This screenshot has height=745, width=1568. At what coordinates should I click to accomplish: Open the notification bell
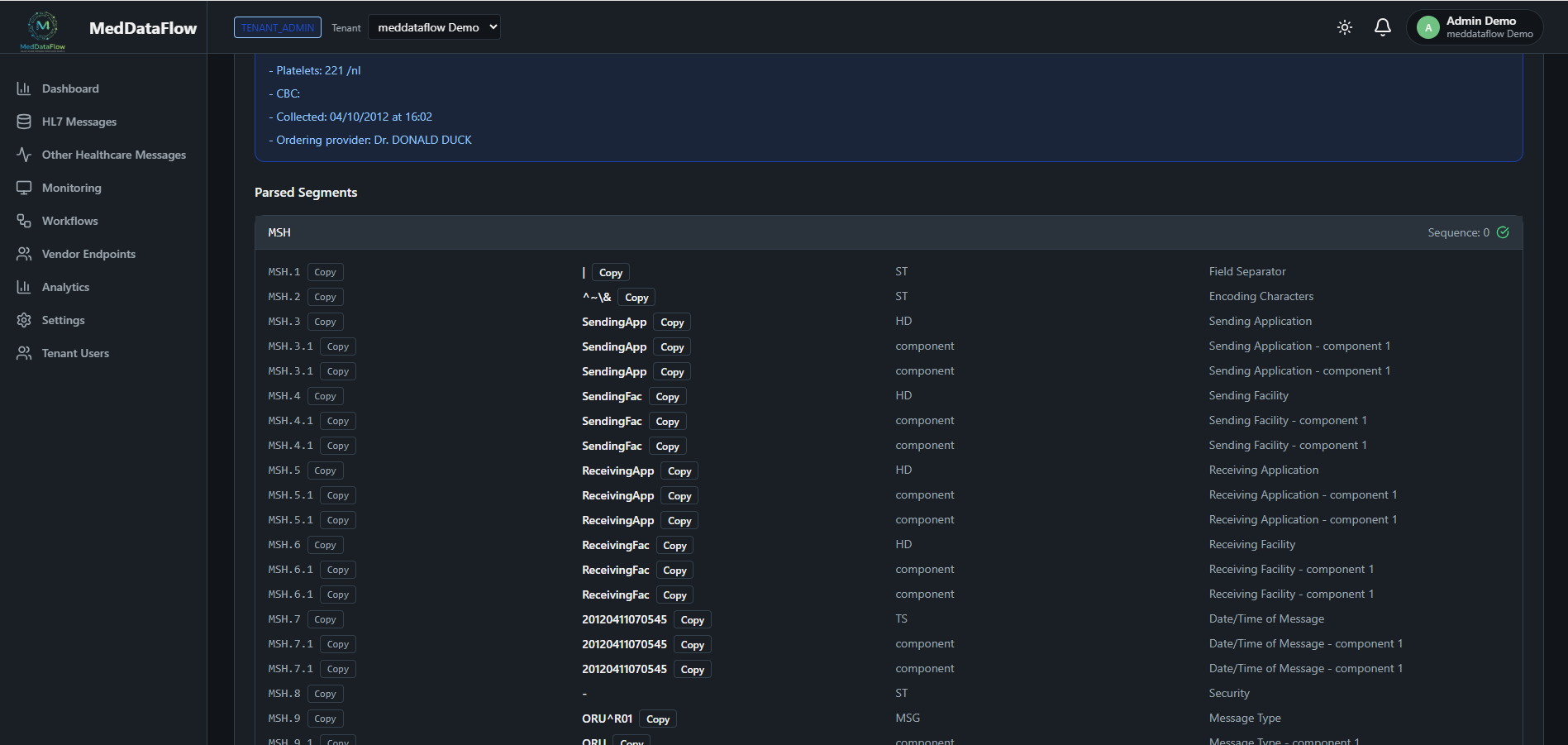(x=1382, y=26)
